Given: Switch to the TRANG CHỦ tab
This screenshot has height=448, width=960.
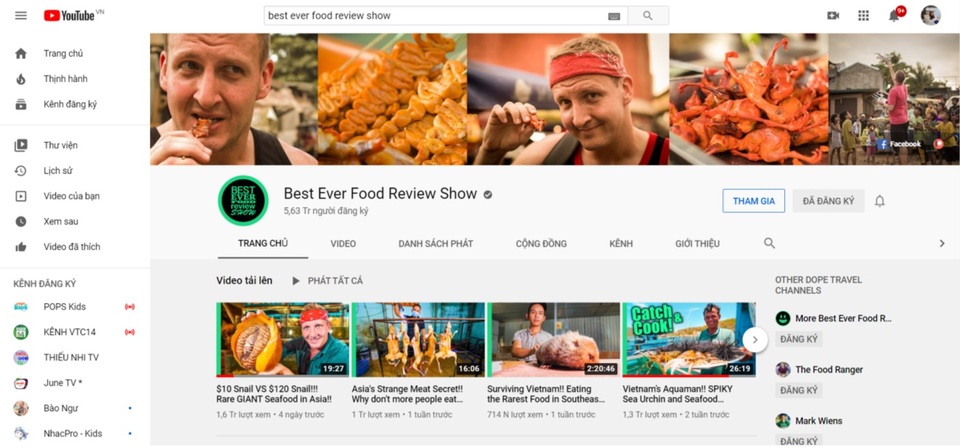Looking at the screenshot, I should (263, 244).
